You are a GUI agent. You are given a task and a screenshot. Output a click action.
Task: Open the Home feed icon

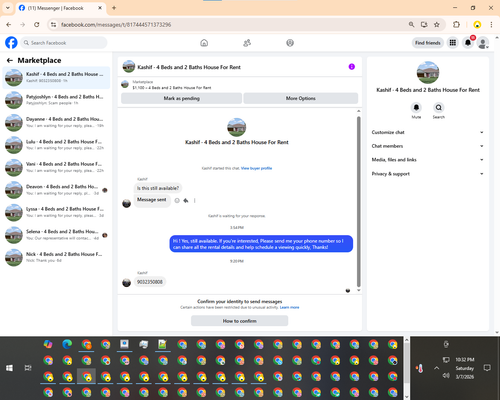pos(204,43)
